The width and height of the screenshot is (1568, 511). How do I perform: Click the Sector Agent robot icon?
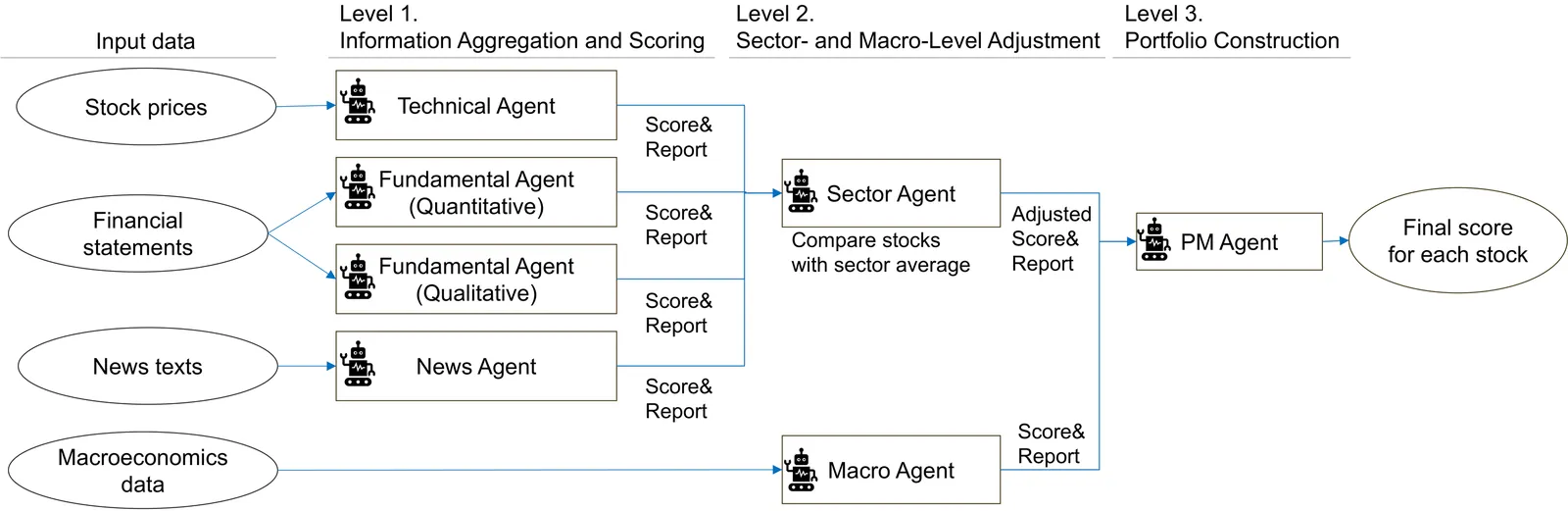pyautogui.click(x=802, y=191)
